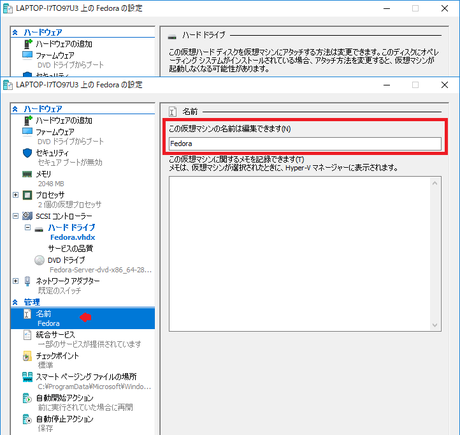Collapse the ハード ドライブ node
460x435 pixels.
point(28,227)
